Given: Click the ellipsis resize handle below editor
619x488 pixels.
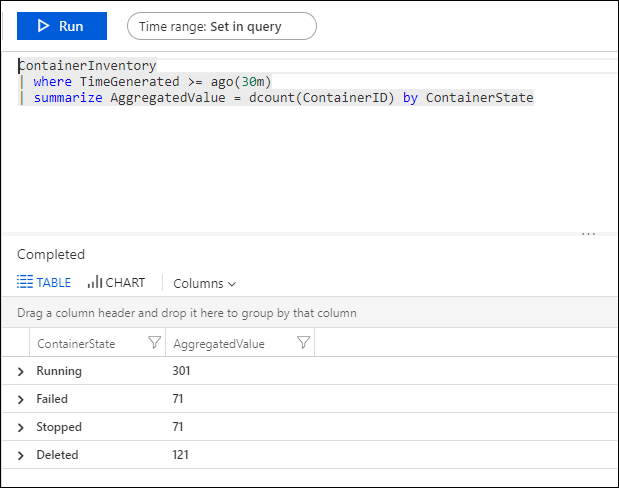Looking at the screenshot, I should coord(588,234).
